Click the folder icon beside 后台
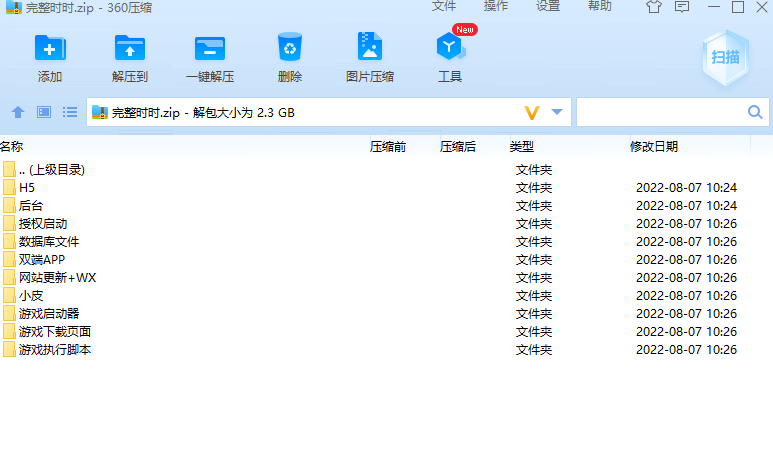Viewport: 773px width, 469px height. point(9,206)
